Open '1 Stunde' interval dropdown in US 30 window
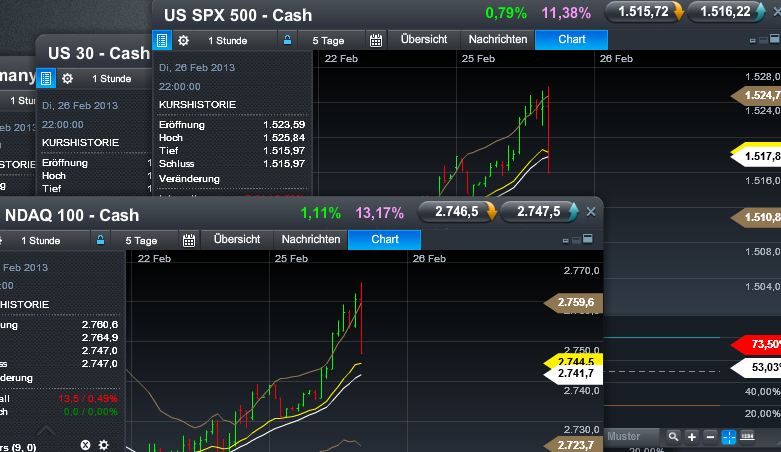 [x=112, y=78]
